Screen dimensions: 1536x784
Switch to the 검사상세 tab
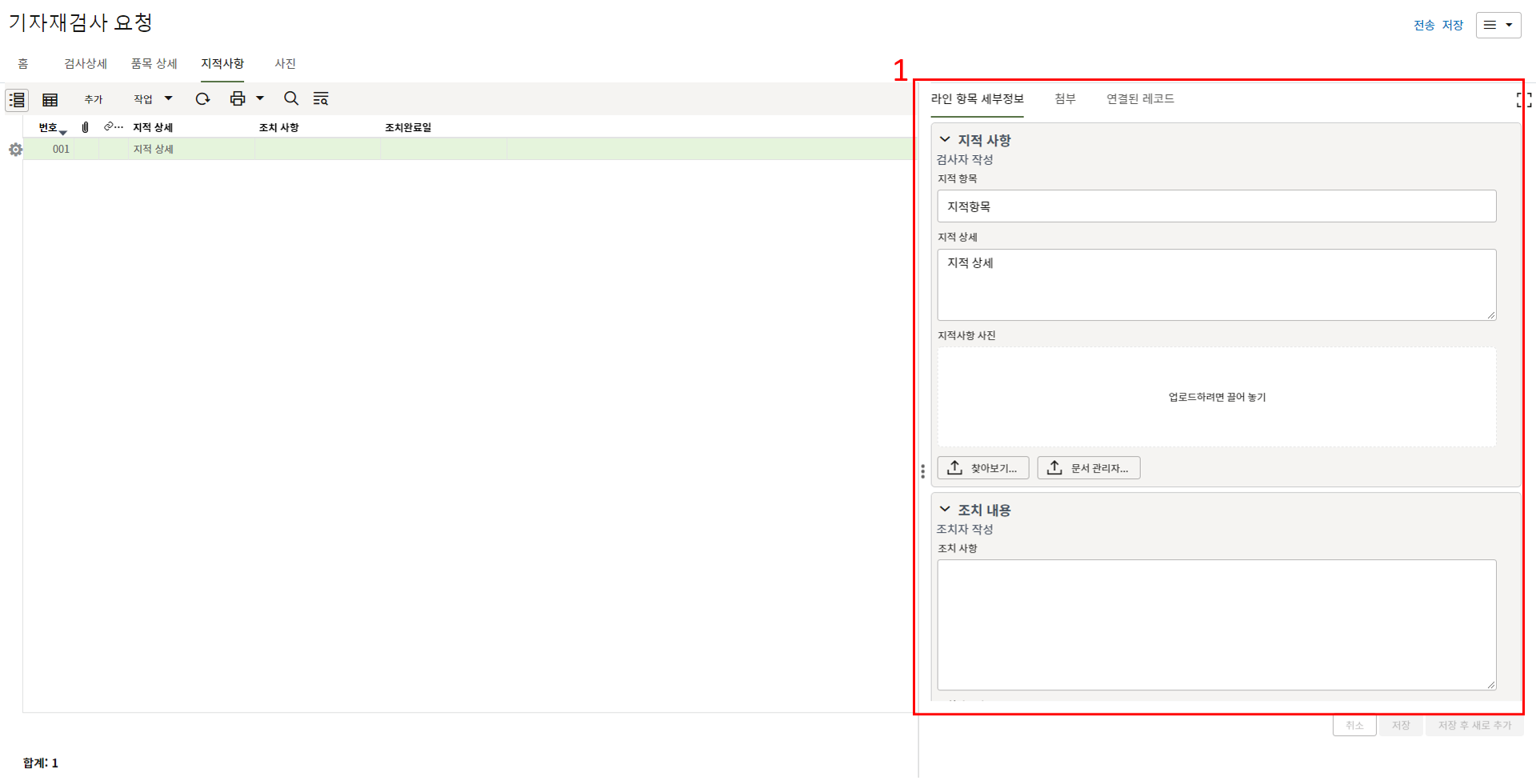[x=86, y=63]
